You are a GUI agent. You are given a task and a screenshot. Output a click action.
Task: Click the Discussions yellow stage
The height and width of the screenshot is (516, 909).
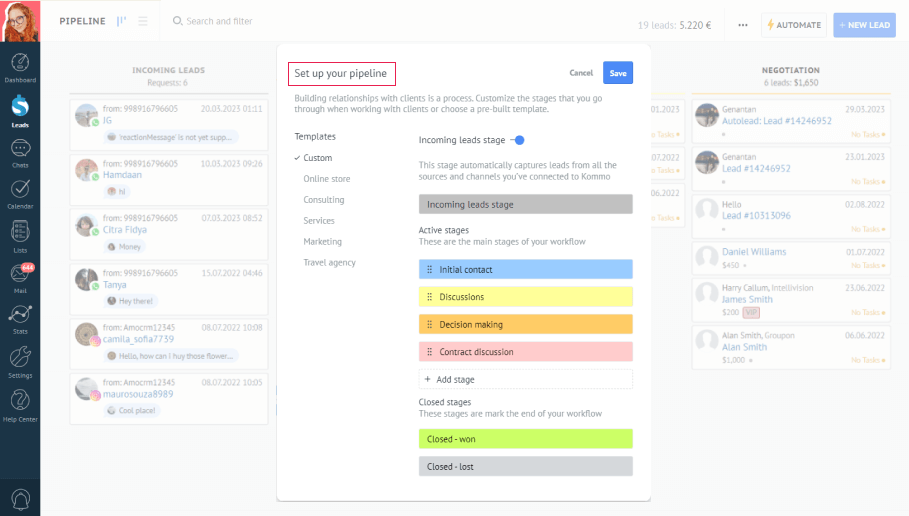pyautogui.click(x=526, y=297)
